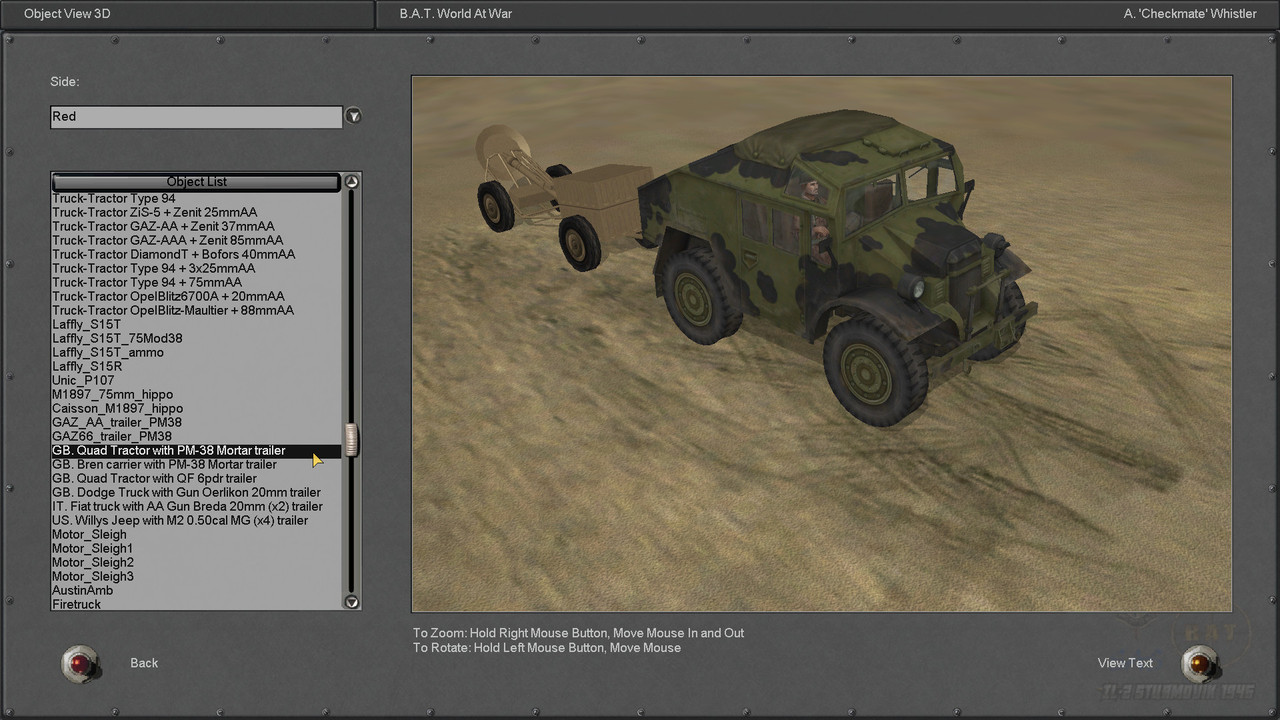Select Motor_Sleigh entry

196,534
